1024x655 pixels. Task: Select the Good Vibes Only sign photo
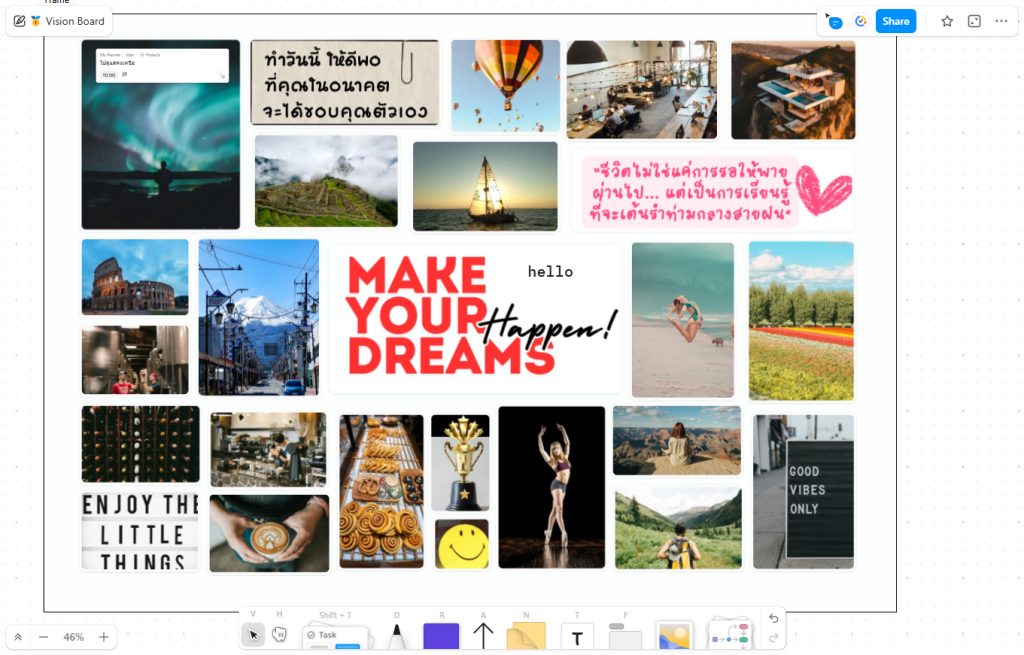tap(803, 492)
